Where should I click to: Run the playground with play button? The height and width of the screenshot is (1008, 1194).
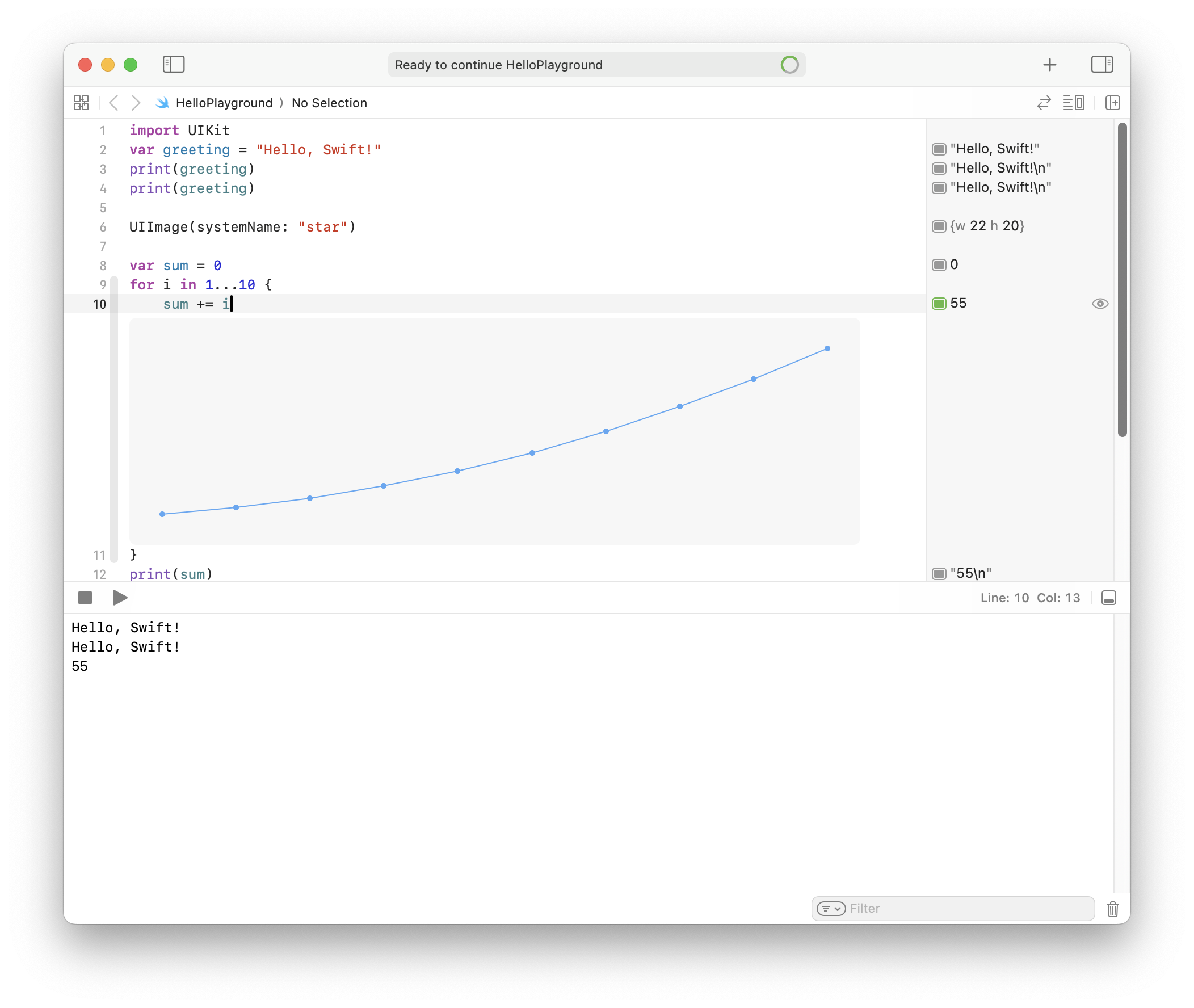120,598
